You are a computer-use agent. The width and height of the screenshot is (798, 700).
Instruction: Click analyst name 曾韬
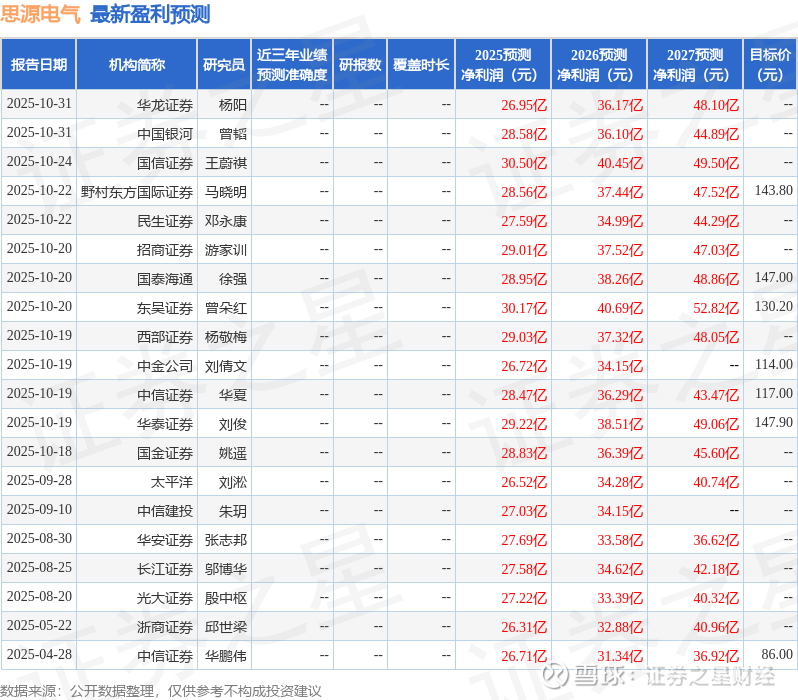[233, 134]
